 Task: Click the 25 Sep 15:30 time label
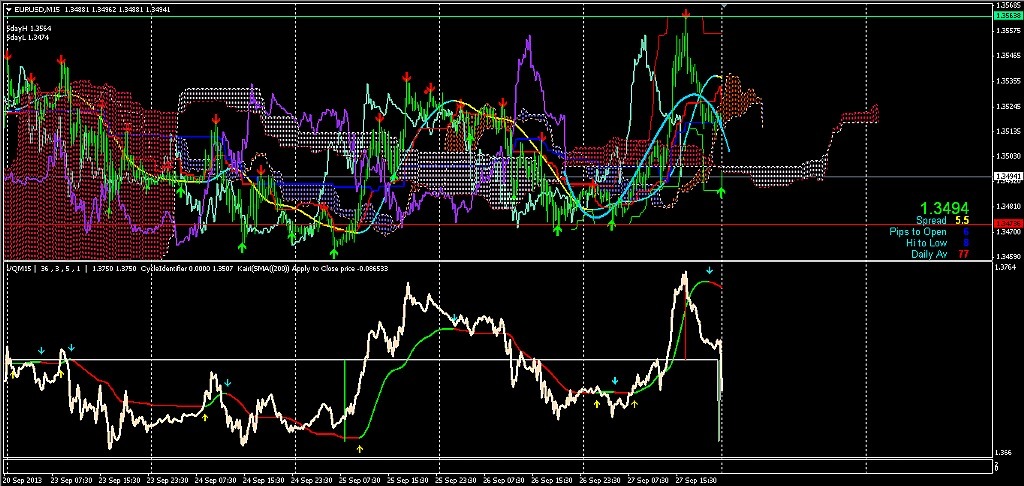pyautogui.click(x=408, y=479)
